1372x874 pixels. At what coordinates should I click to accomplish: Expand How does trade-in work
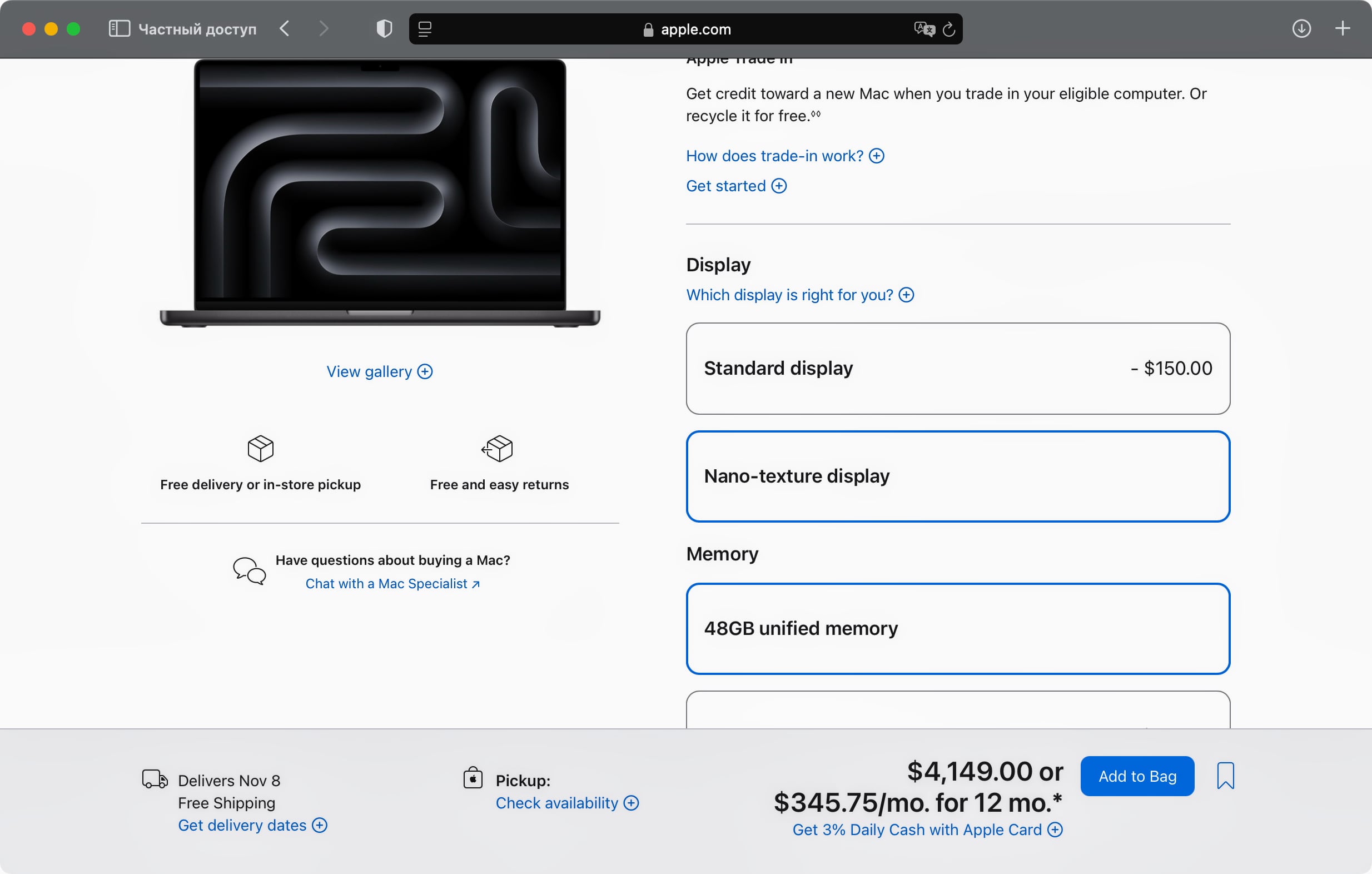784,156
